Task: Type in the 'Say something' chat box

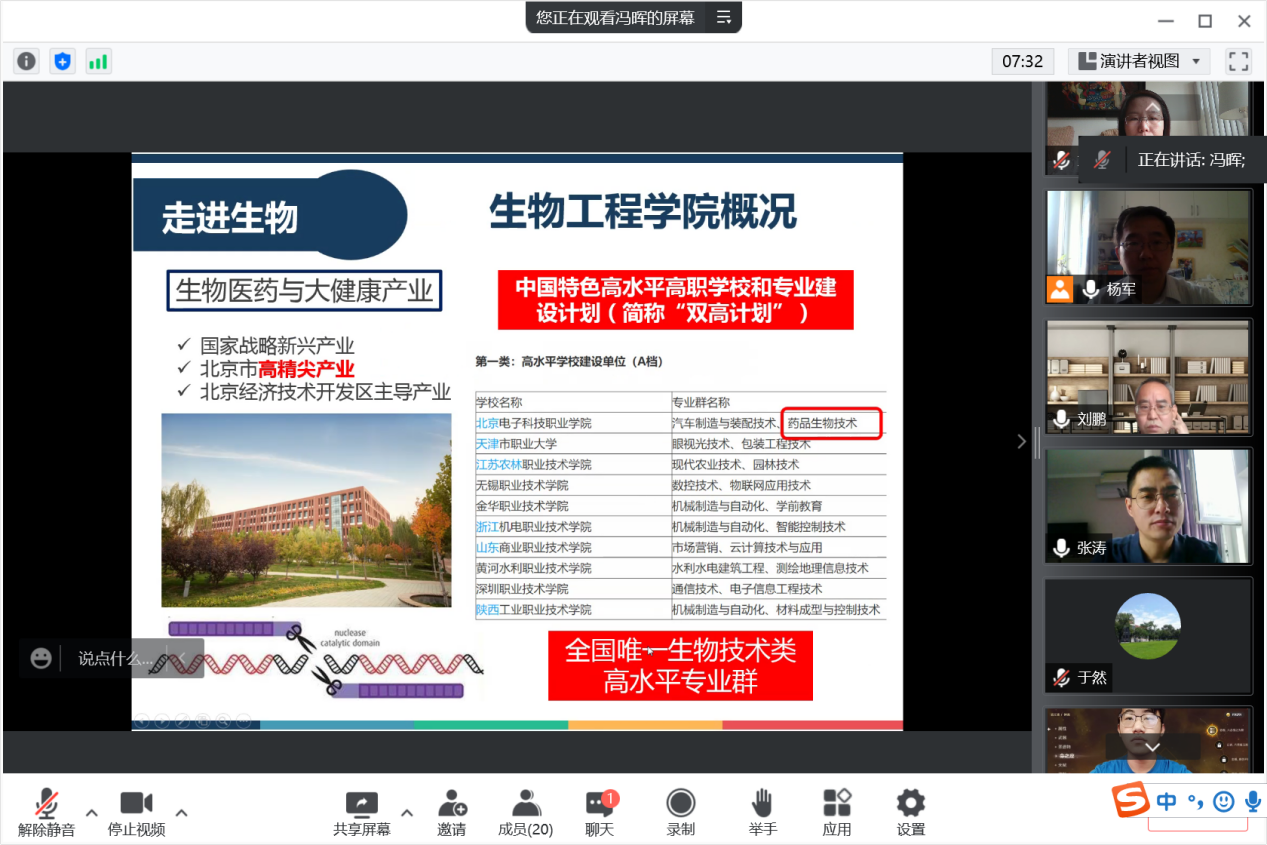Action: (x=115, y=658)
